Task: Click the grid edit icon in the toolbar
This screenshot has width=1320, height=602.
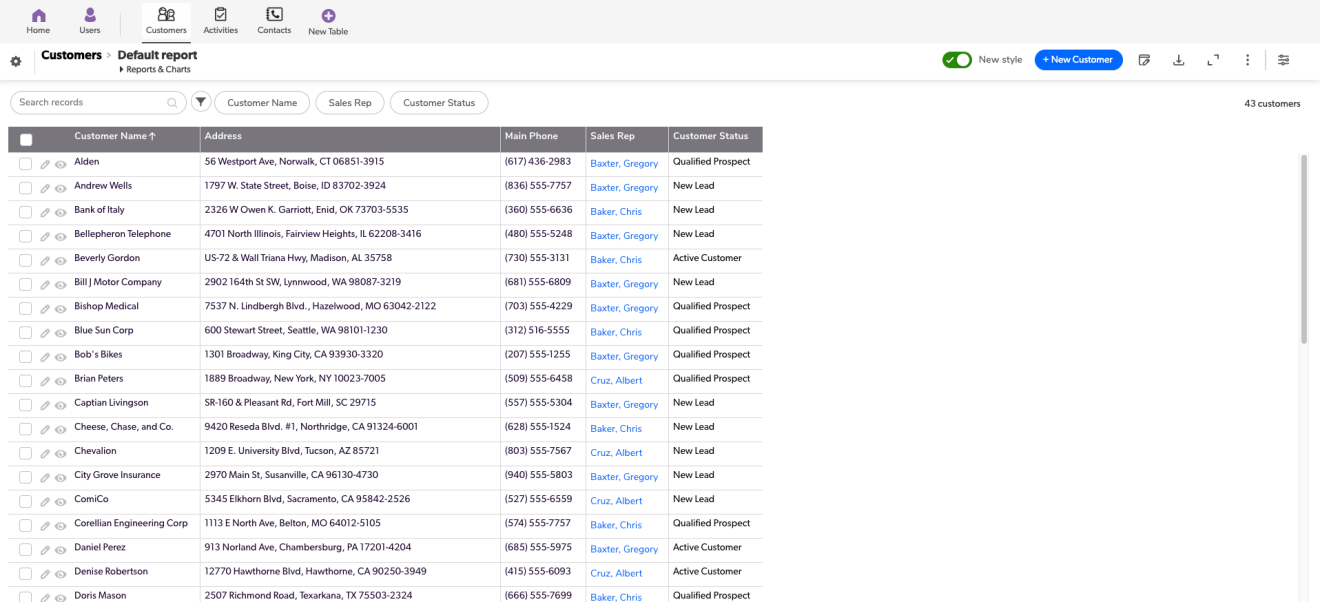Action: tap(1144, 60)
